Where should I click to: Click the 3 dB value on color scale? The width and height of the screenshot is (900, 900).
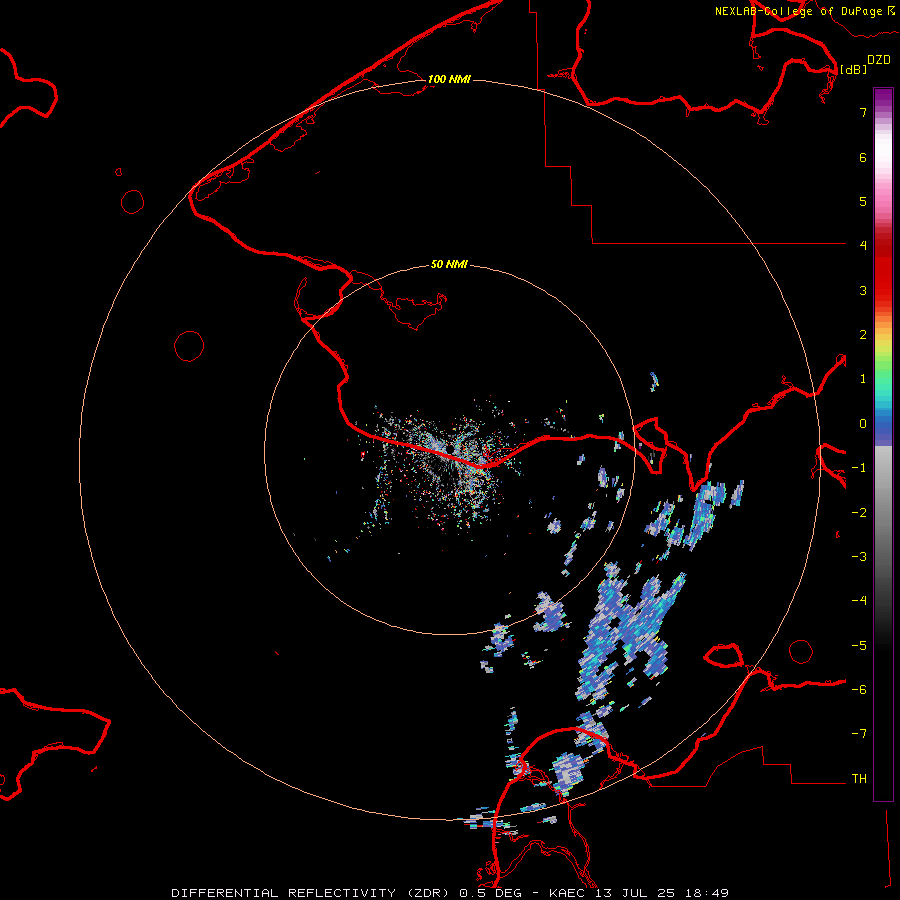tap(863, 290)
